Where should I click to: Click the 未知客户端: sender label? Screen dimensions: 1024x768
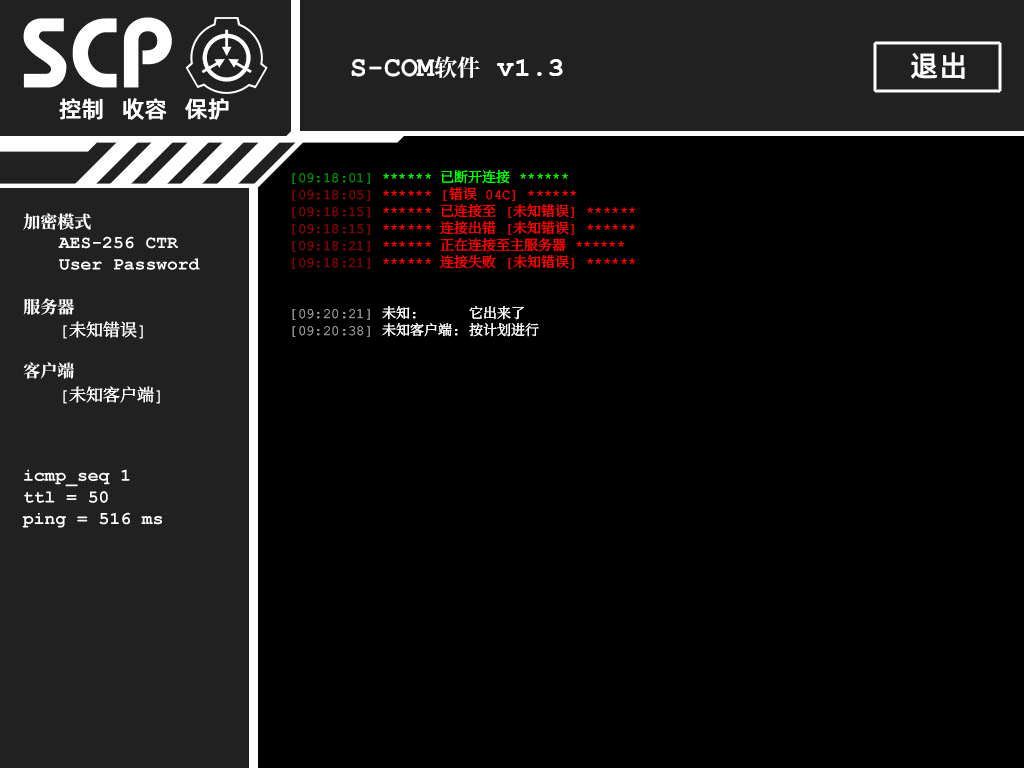point(421,330)
